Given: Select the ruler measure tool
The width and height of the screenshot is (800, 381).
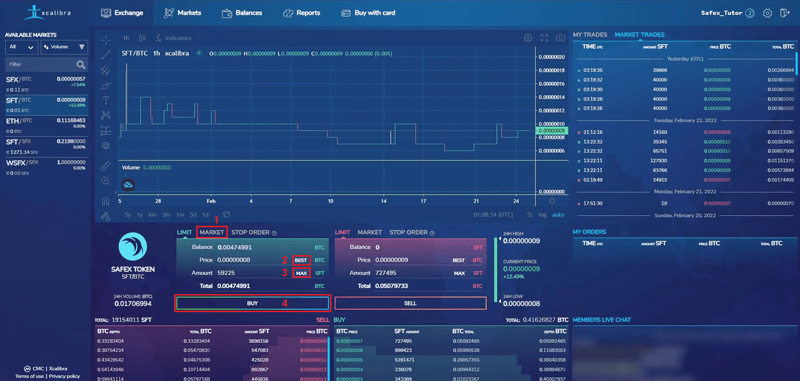Looking at the screenshot, I should 106,166.
